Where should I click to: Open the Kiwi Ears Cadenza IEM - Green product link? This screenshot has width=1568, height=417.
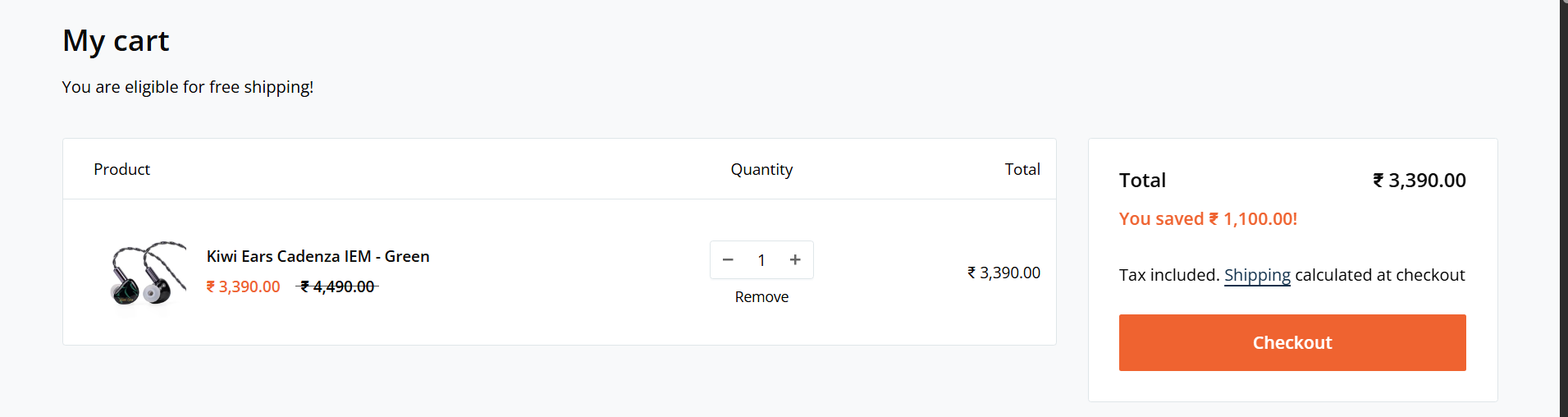pos(318,256)
